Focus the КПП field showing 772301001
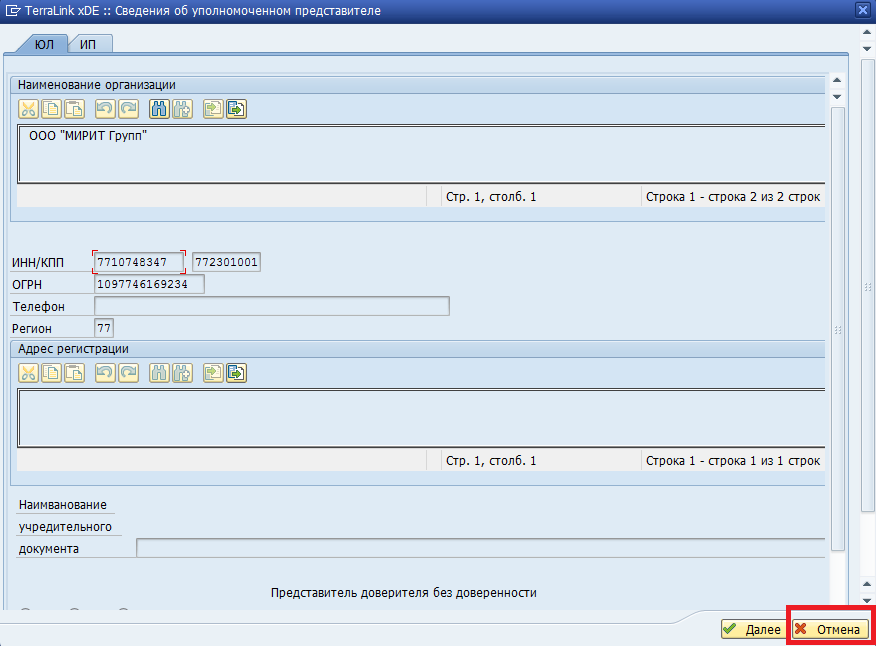 [x=226, y=263]
